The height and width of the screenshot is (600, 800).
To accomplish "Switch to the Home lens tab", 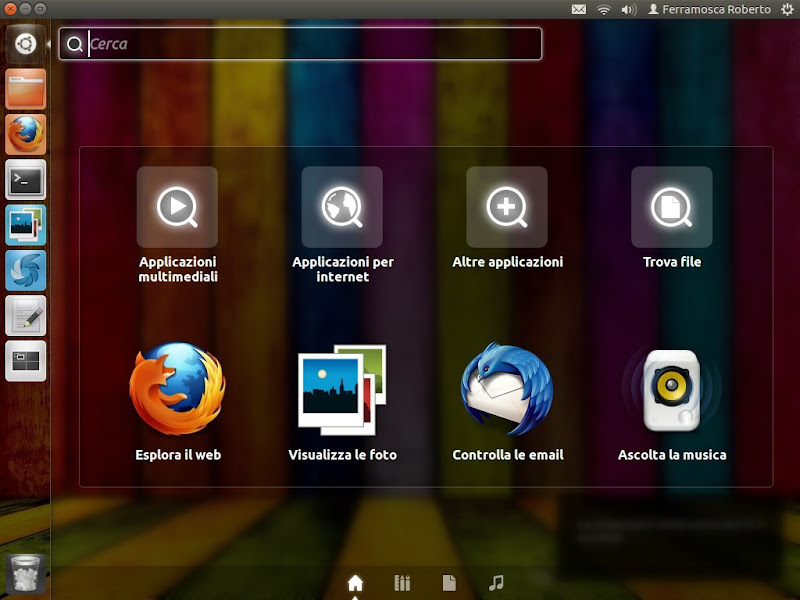I will point(355,583).
